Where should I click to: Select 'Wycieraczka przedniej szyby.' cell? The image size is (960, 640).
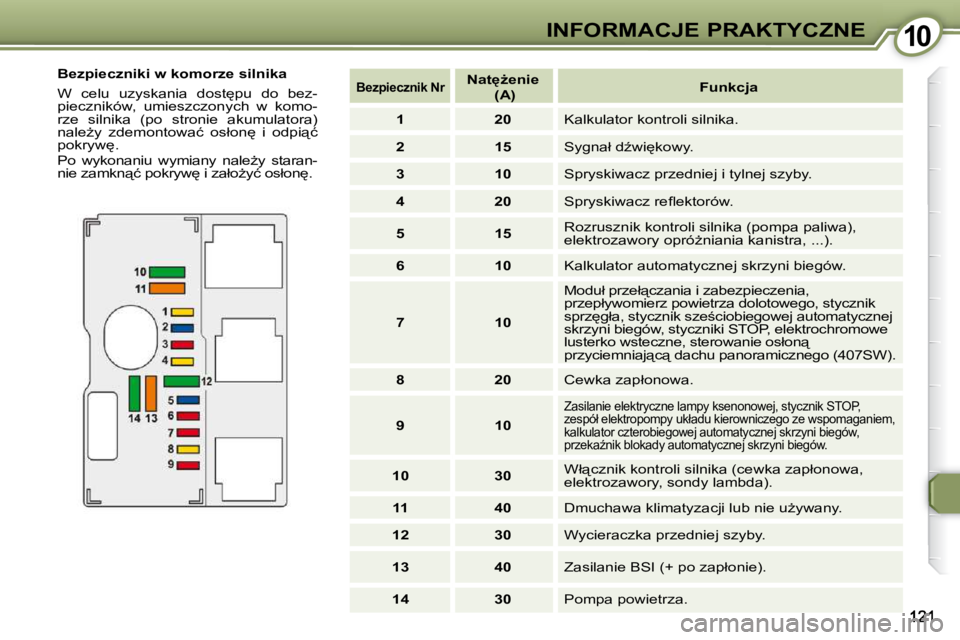coord(730,535)
